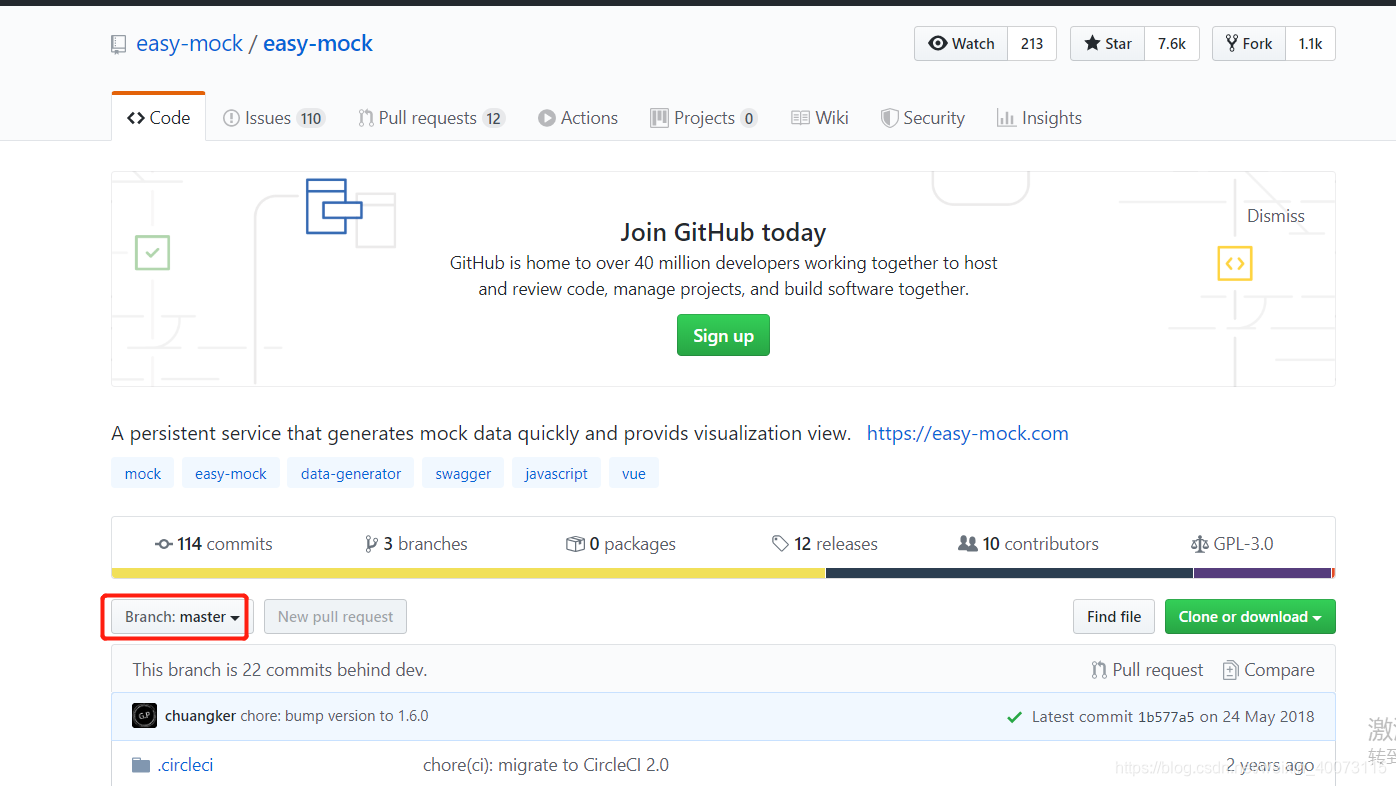The width and height of the screenshot is (1396, 786).
Task: Open commit chore(ci): migrate to CircleCI 2.0
Action: [x=546, y=765]
